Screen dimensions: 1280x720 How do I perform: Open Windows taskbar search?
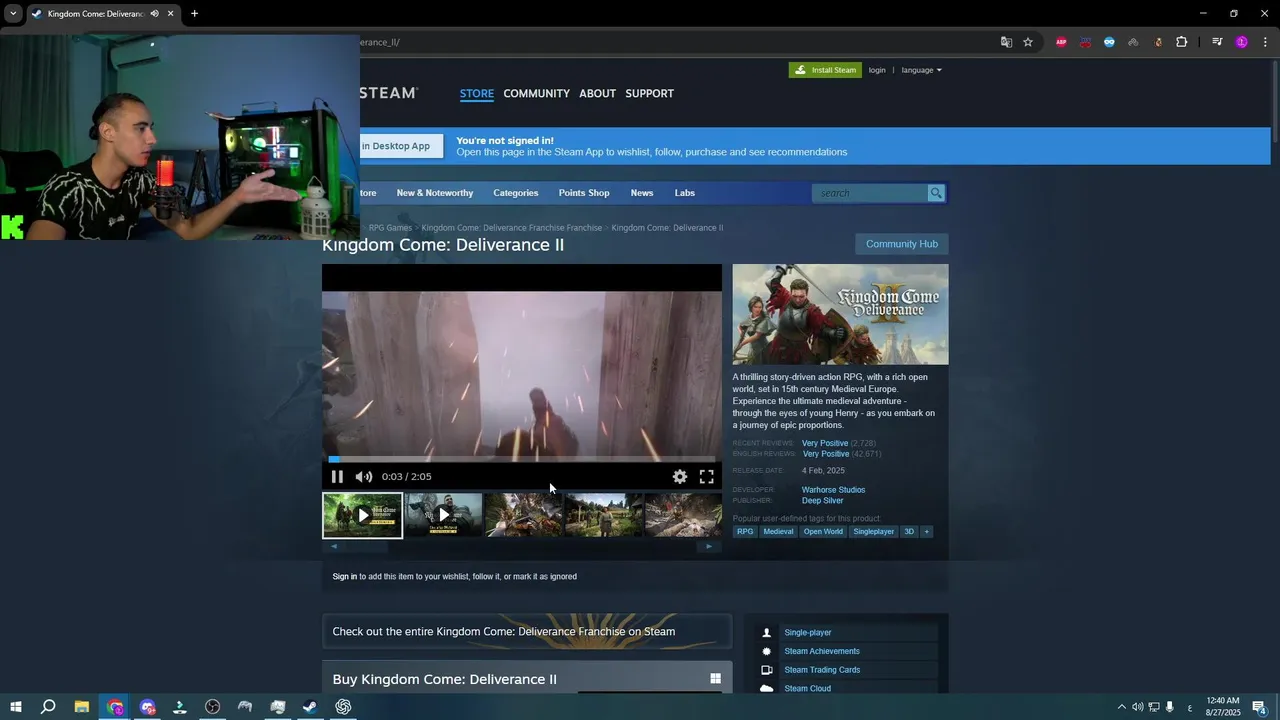(48, 707)
